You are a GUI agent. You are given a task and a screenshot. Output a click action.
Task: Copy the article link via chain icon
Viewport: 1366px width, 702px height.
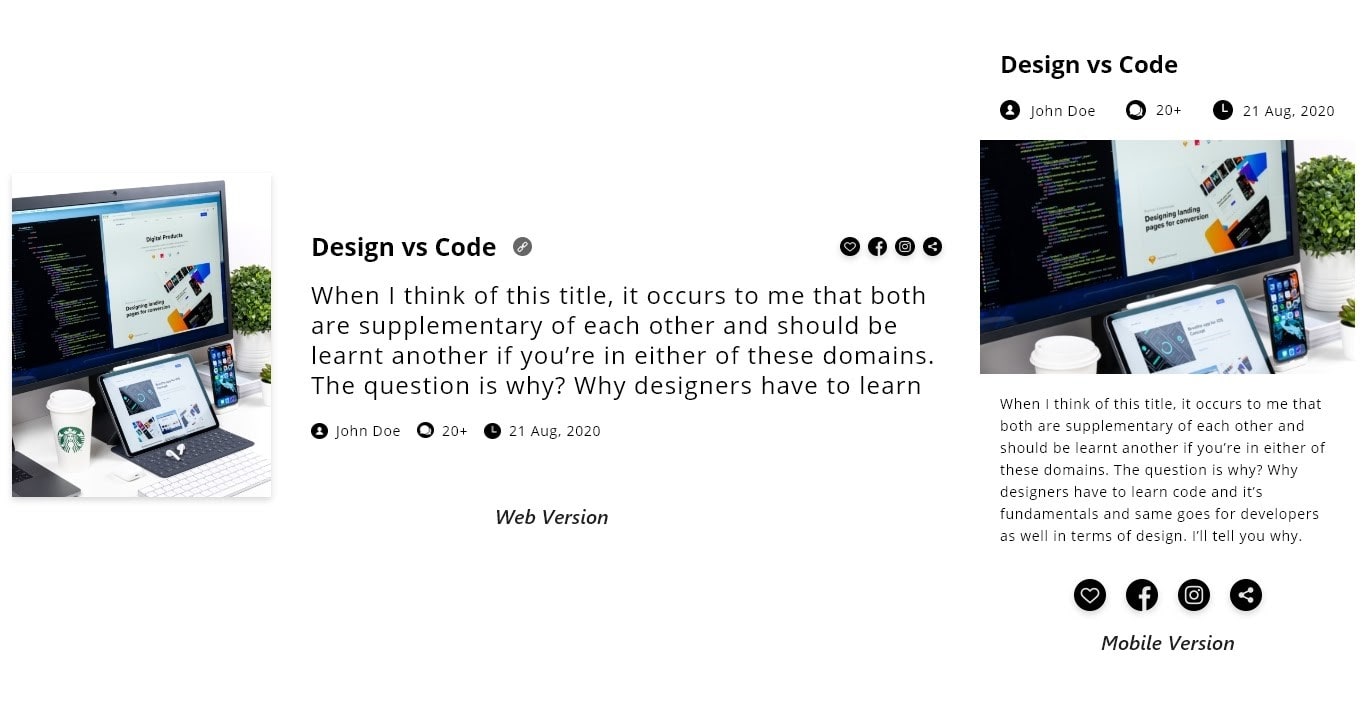tap(522, 246)
